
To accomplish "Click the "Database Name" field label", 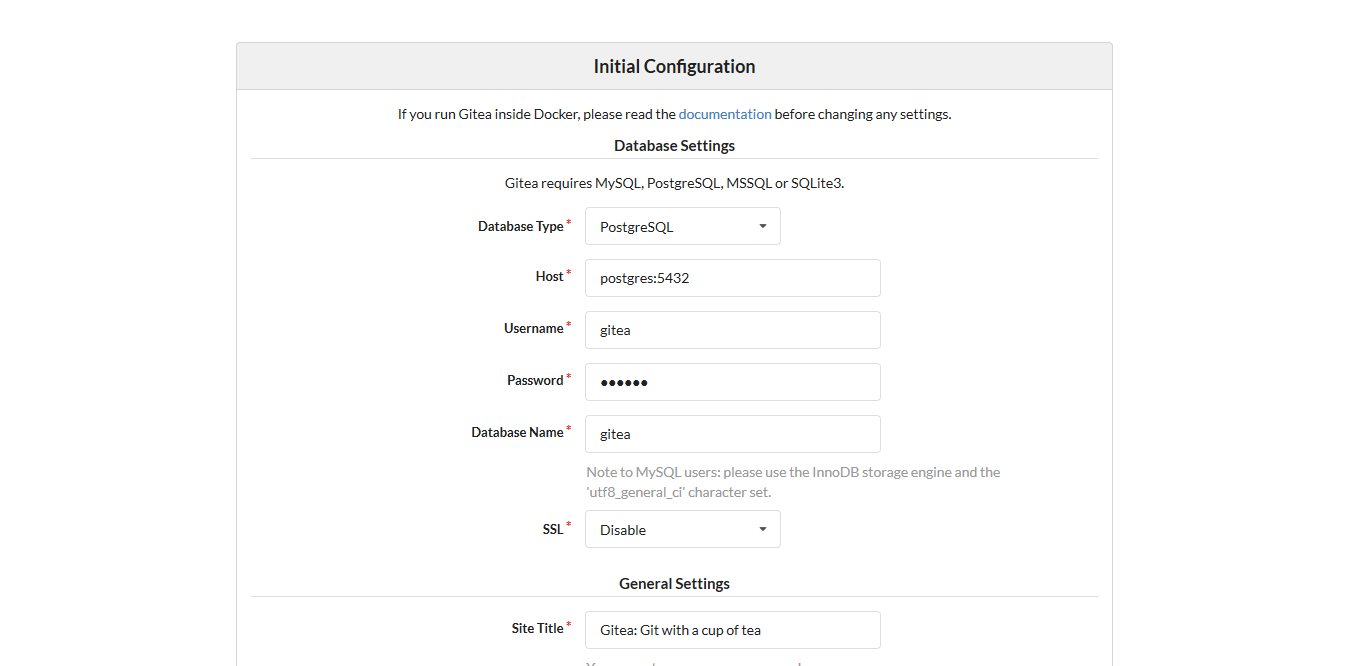I will (x=517, y=433).
